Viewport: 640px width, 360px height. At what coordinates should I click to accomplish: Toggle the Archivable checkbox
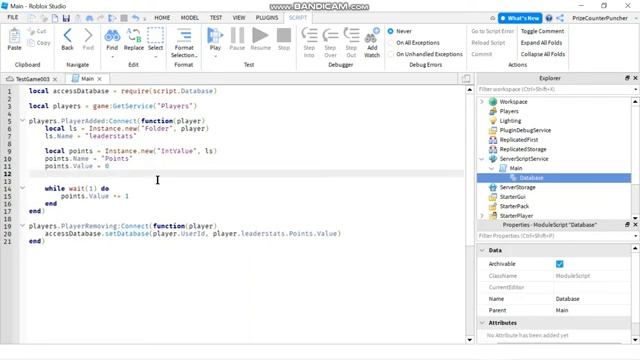click(x=560, y=264)
